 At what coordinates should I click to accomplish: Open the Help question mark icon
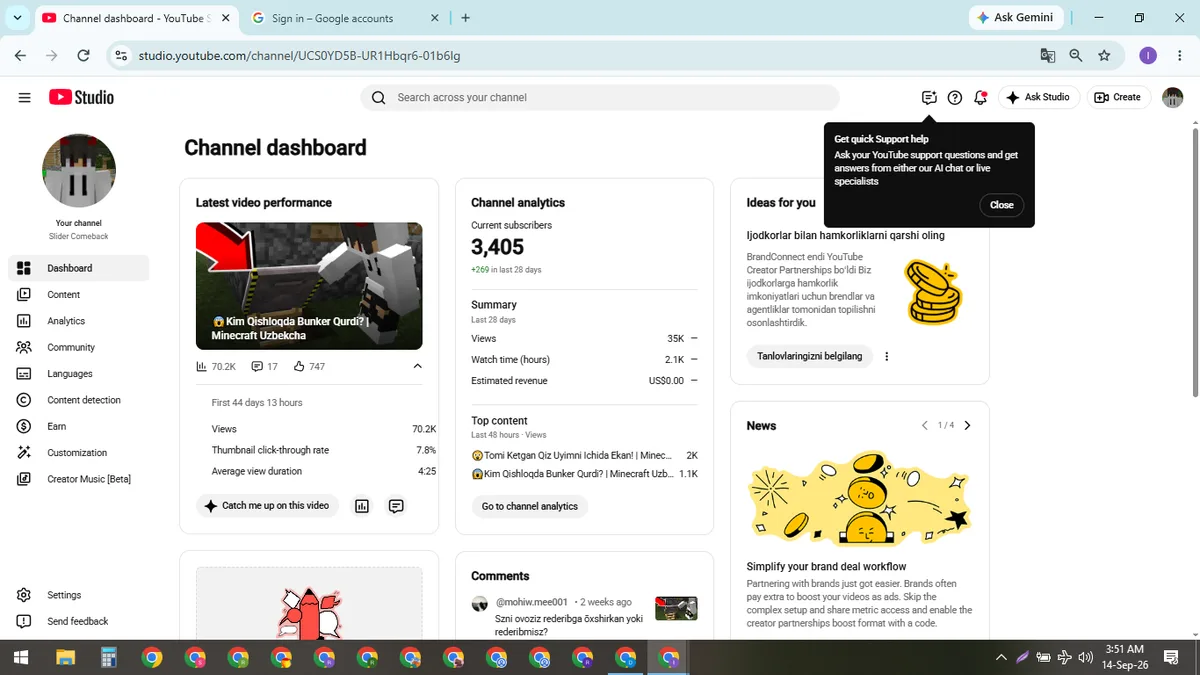955,97
